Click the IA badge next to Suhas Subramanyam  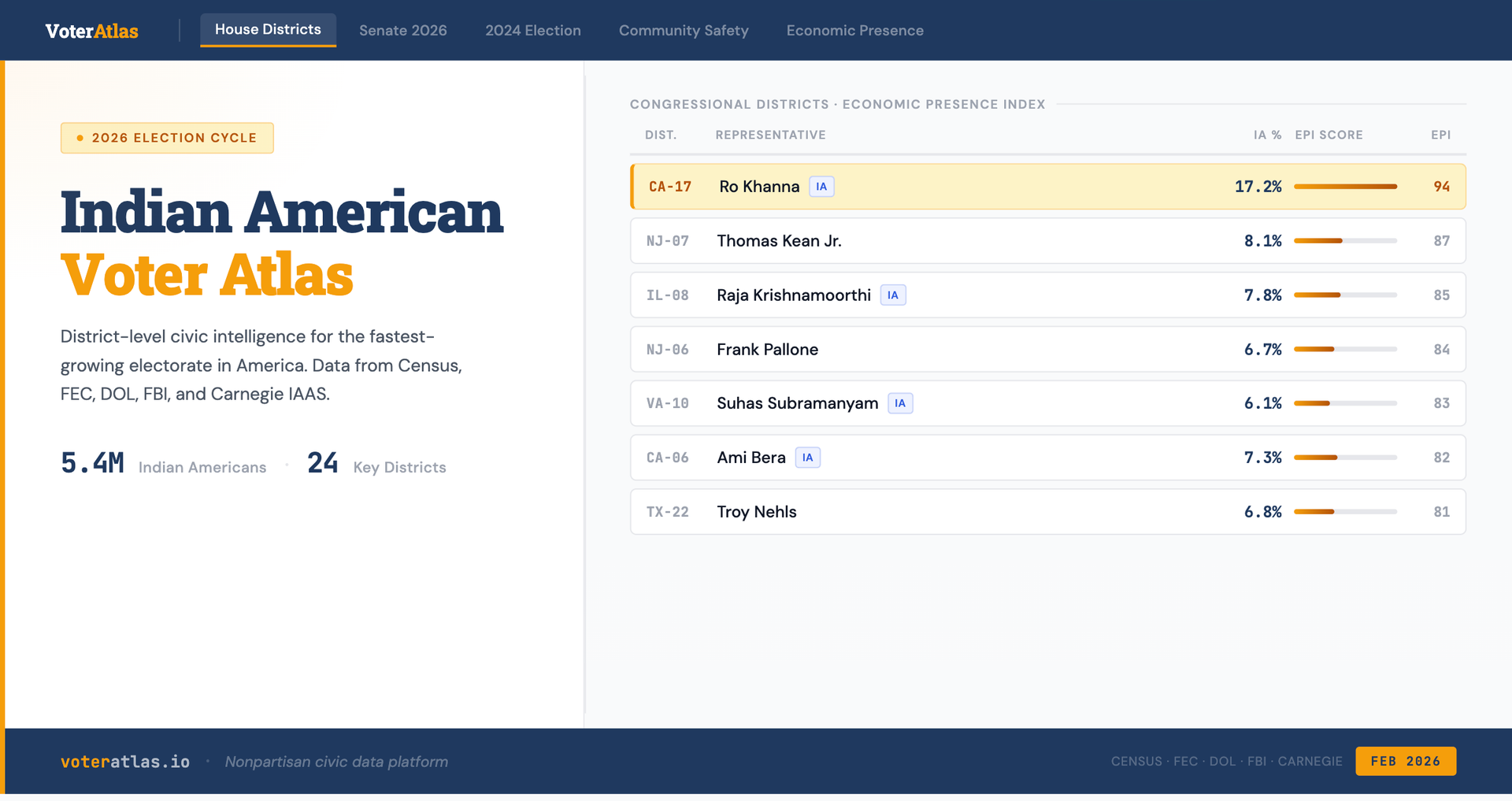[900, 402]
